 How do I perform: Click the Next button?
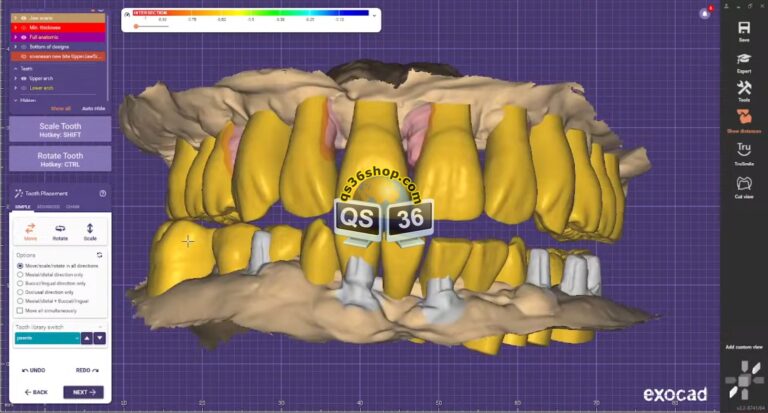[x=83, y=392]
